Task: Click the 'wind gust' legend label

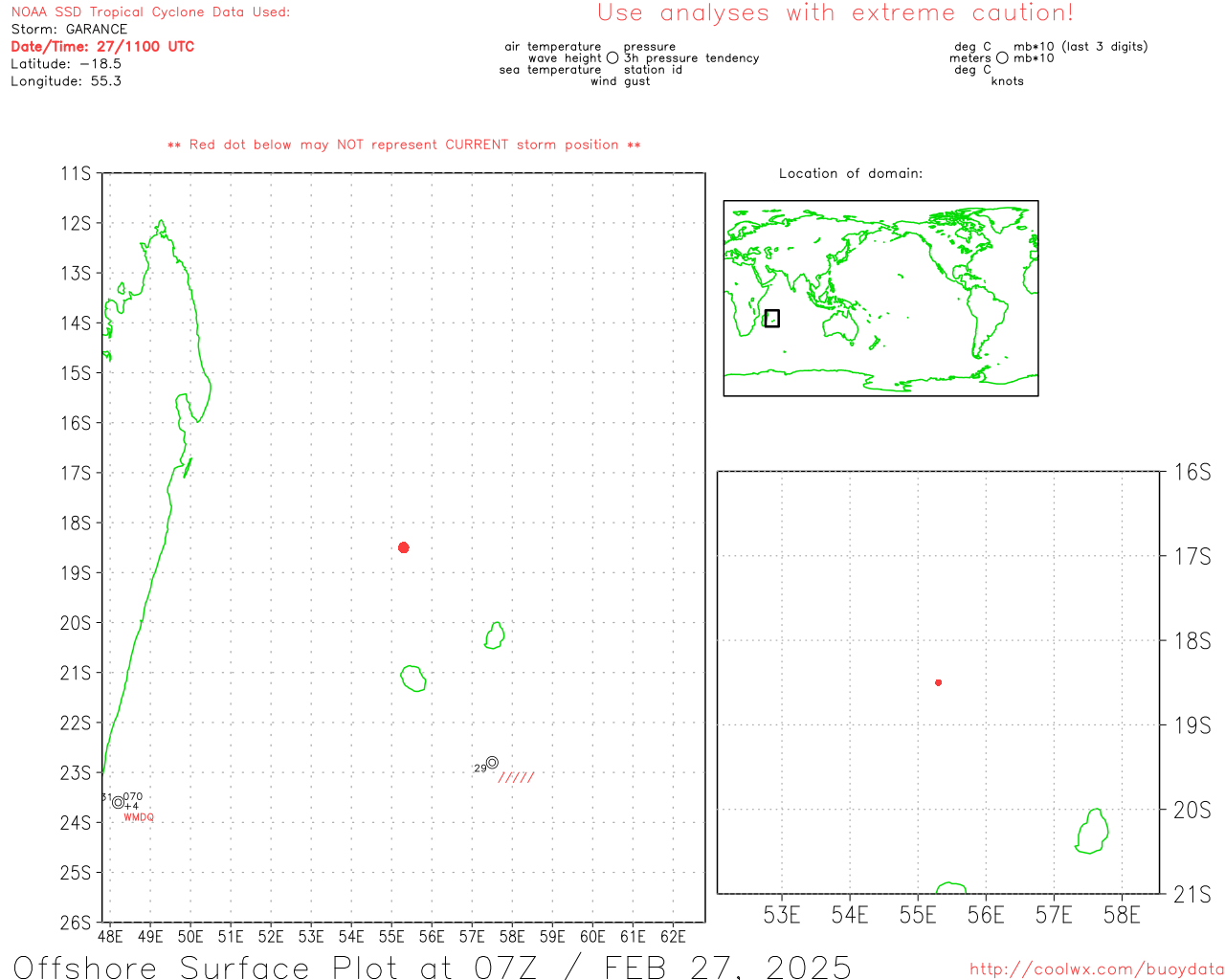Action: coord(620,80)
